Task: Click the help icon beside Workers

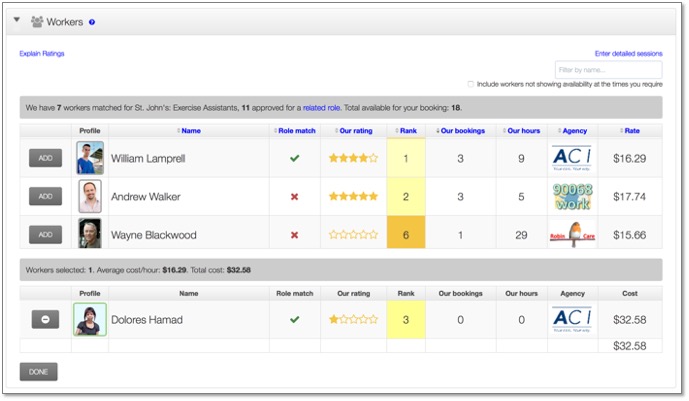Action: (x=92, y=21)
